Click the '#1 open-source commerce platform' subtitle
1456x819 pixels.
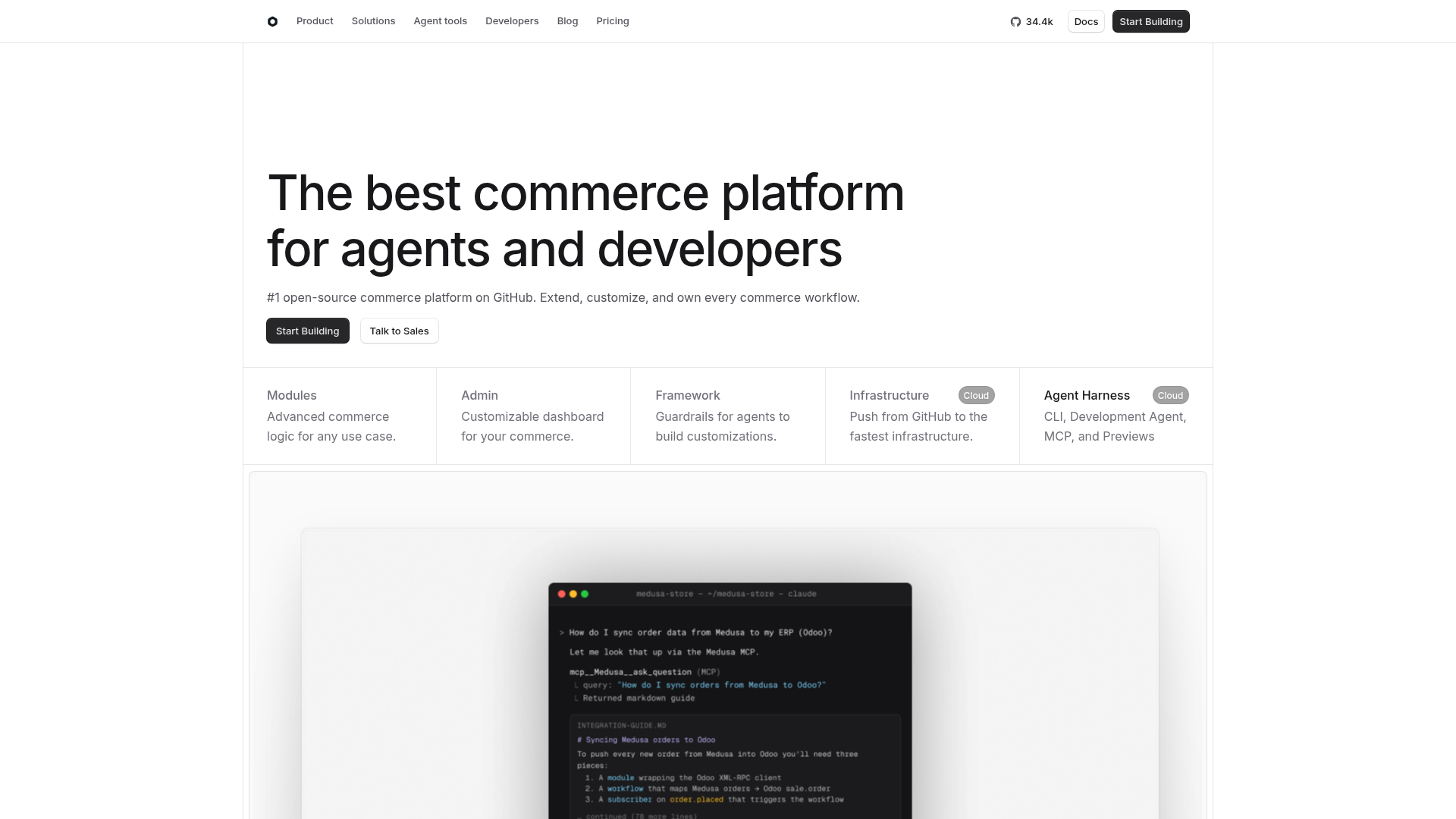click(563, 297)
